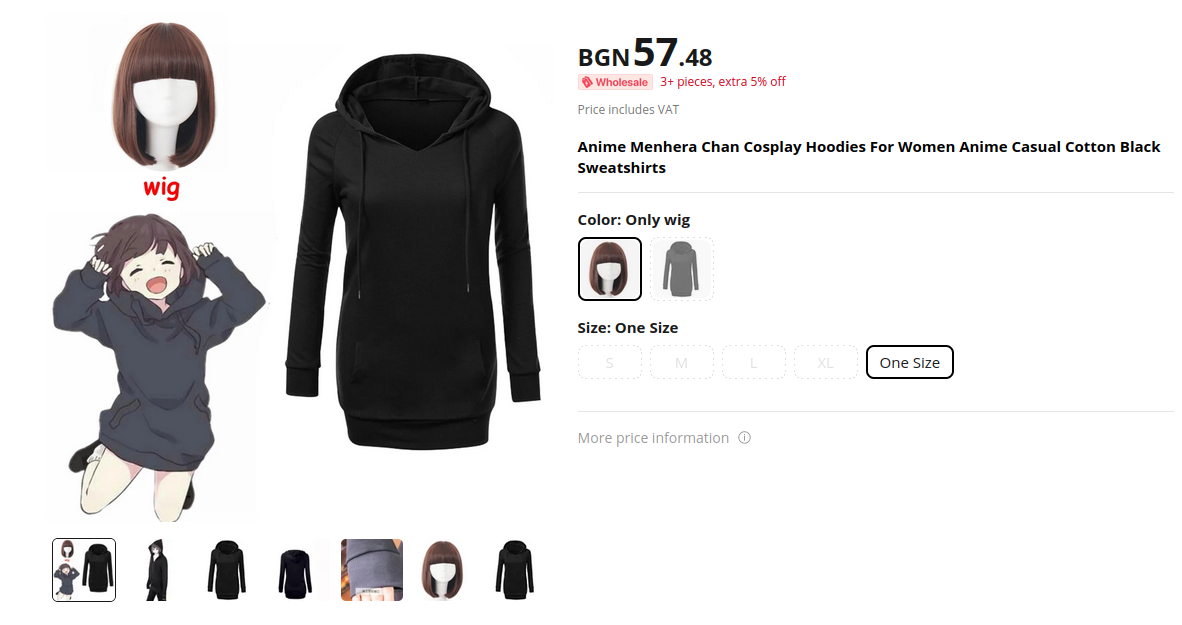Screen dimensions: 1182x625
Task: Choose size L
Action: coord(754,363)
